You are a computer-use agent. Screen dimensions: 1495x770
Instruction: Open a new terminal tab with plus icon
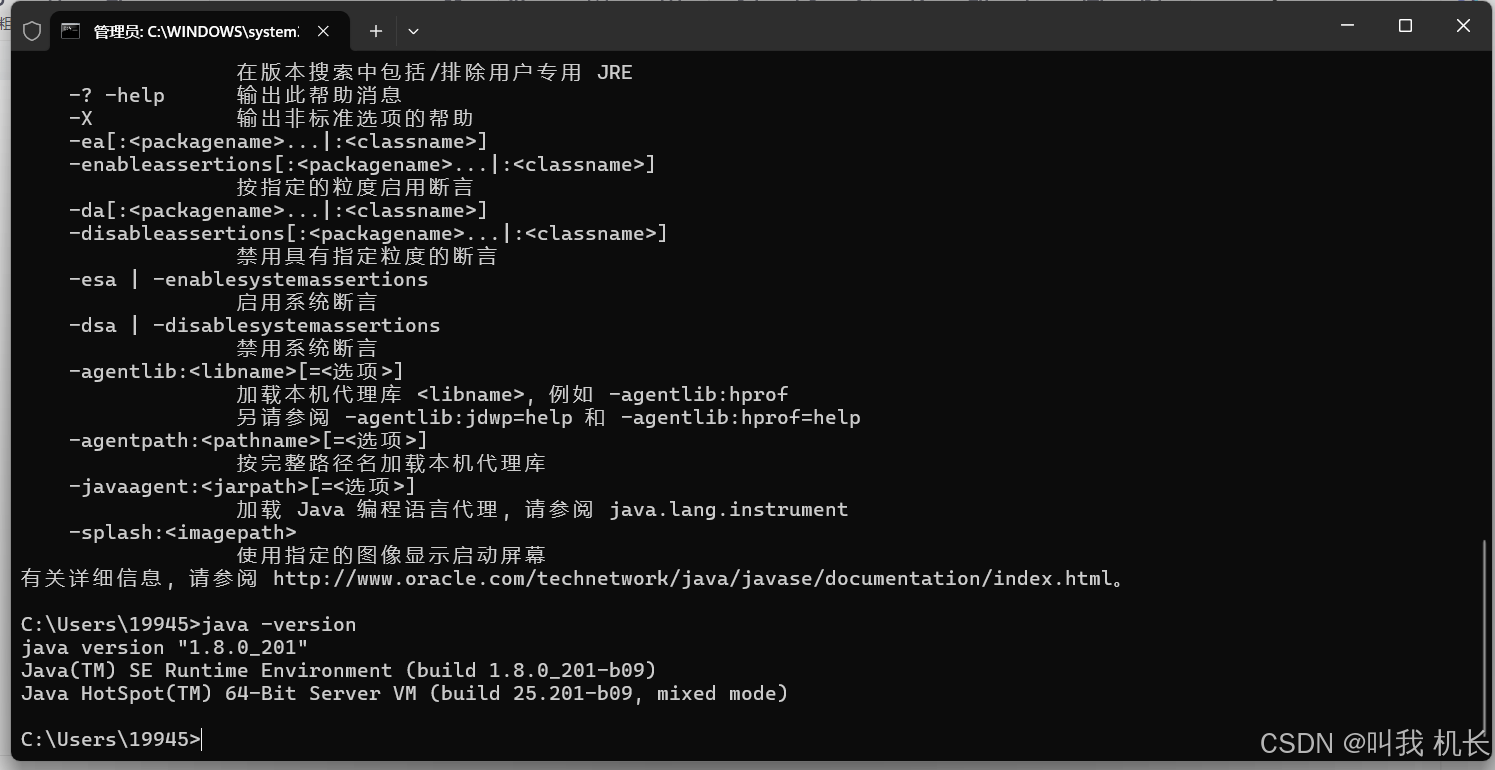[x=375, y=31]
